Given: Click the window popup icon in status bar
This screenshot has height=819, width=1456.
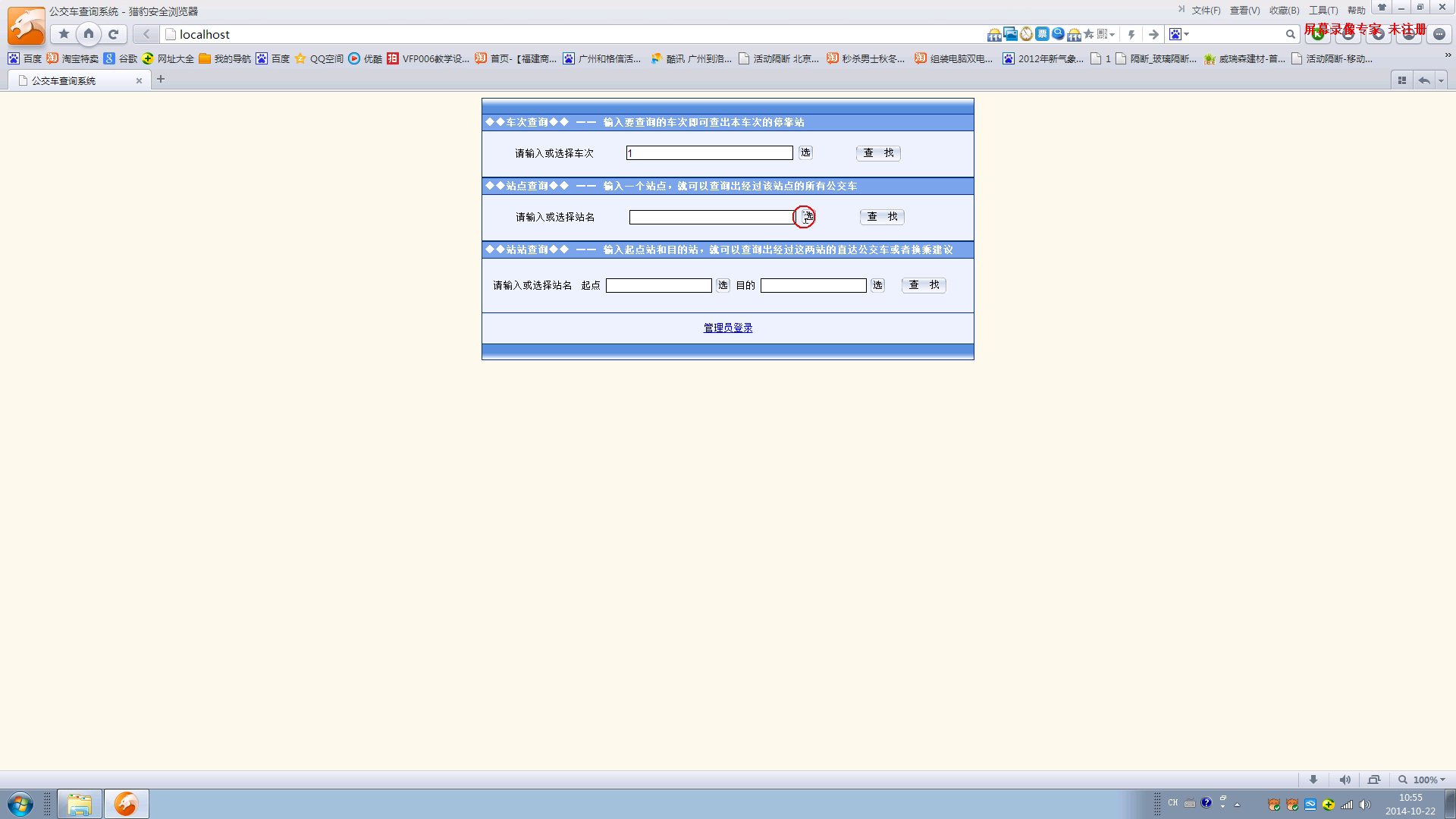Looking at the screenshot, I should coord(1374,780).
